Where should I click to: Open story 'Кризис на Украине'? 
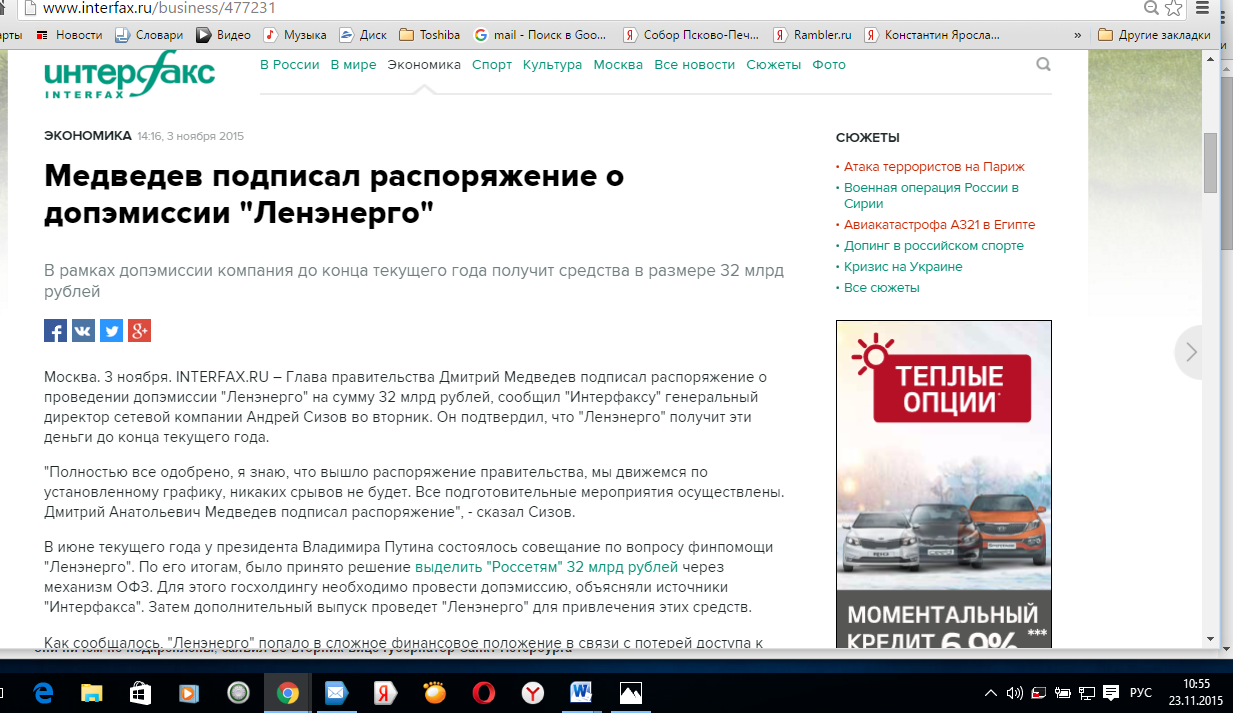903,267
